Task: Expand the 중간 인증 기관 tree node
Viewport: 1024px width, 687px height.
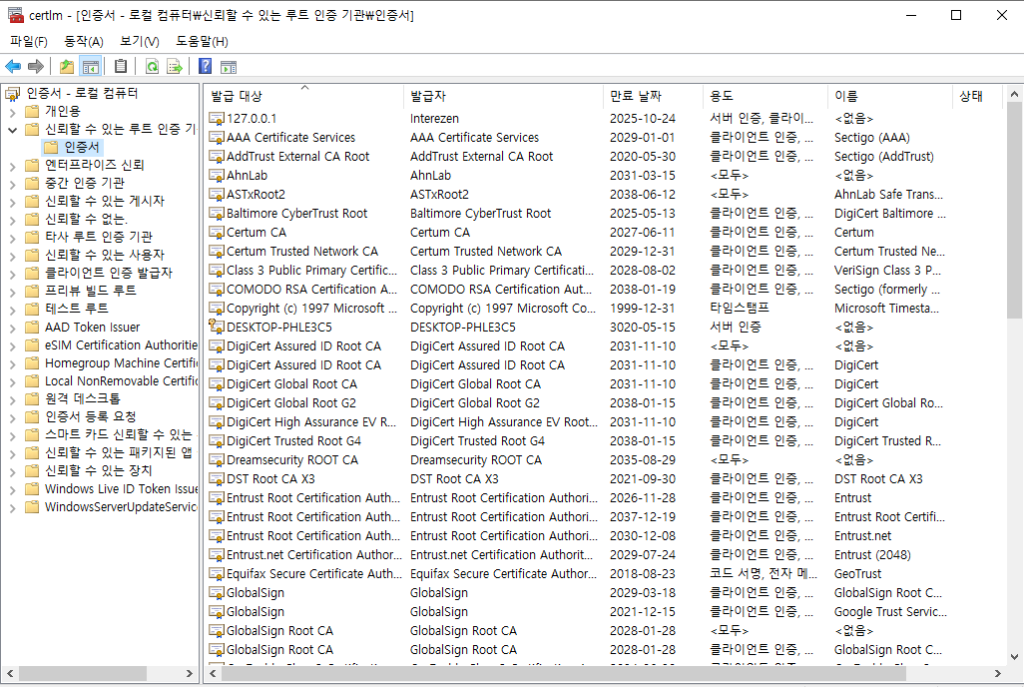Action: pyautogui.click(x=12, y=184)
